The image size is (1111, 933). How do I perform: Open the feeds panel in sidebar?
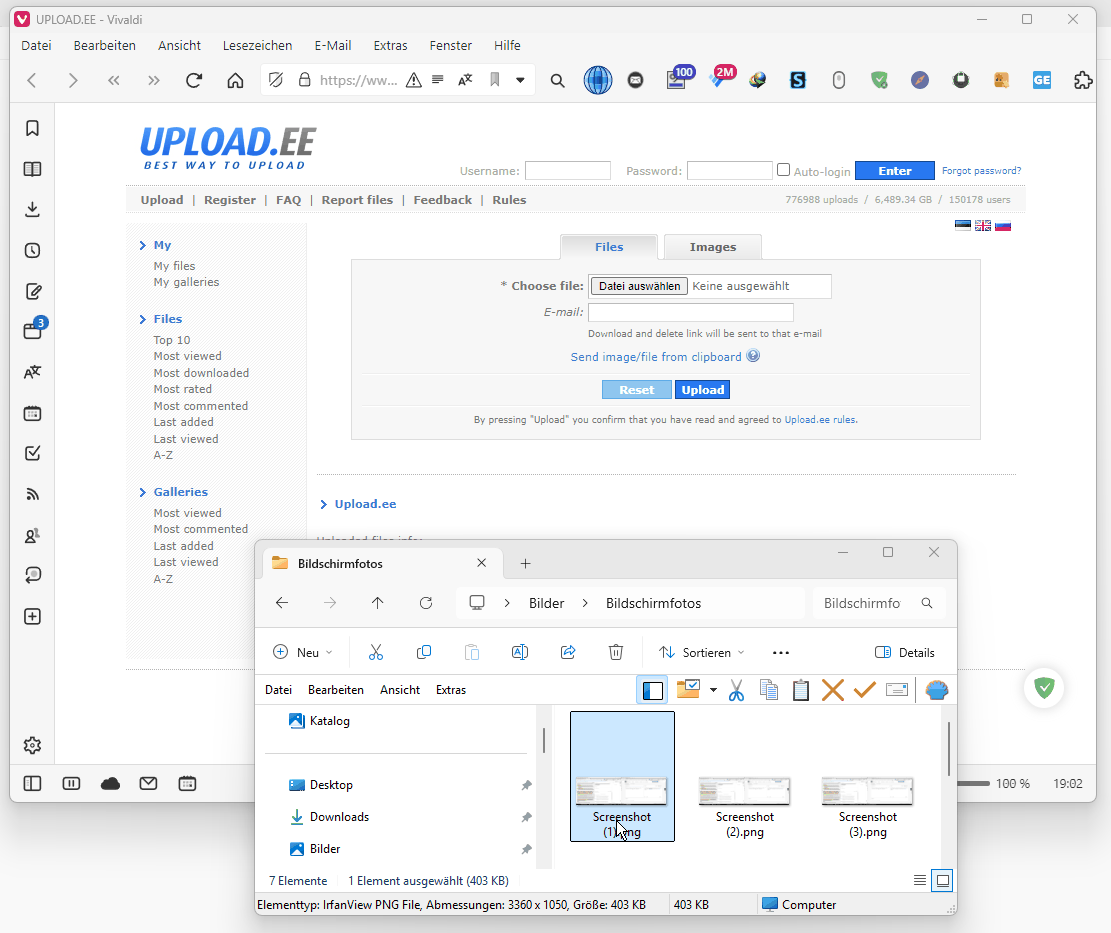click(x=32, y=494)
